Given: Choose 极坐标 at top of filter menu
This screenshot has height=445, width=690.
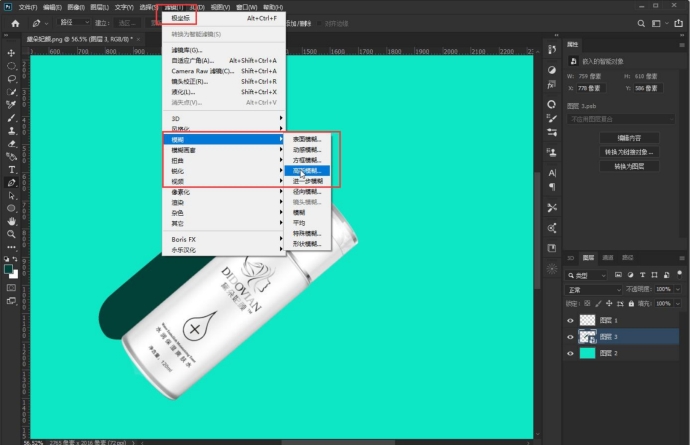Looking at the screenshot, I should tap(224, 18).
